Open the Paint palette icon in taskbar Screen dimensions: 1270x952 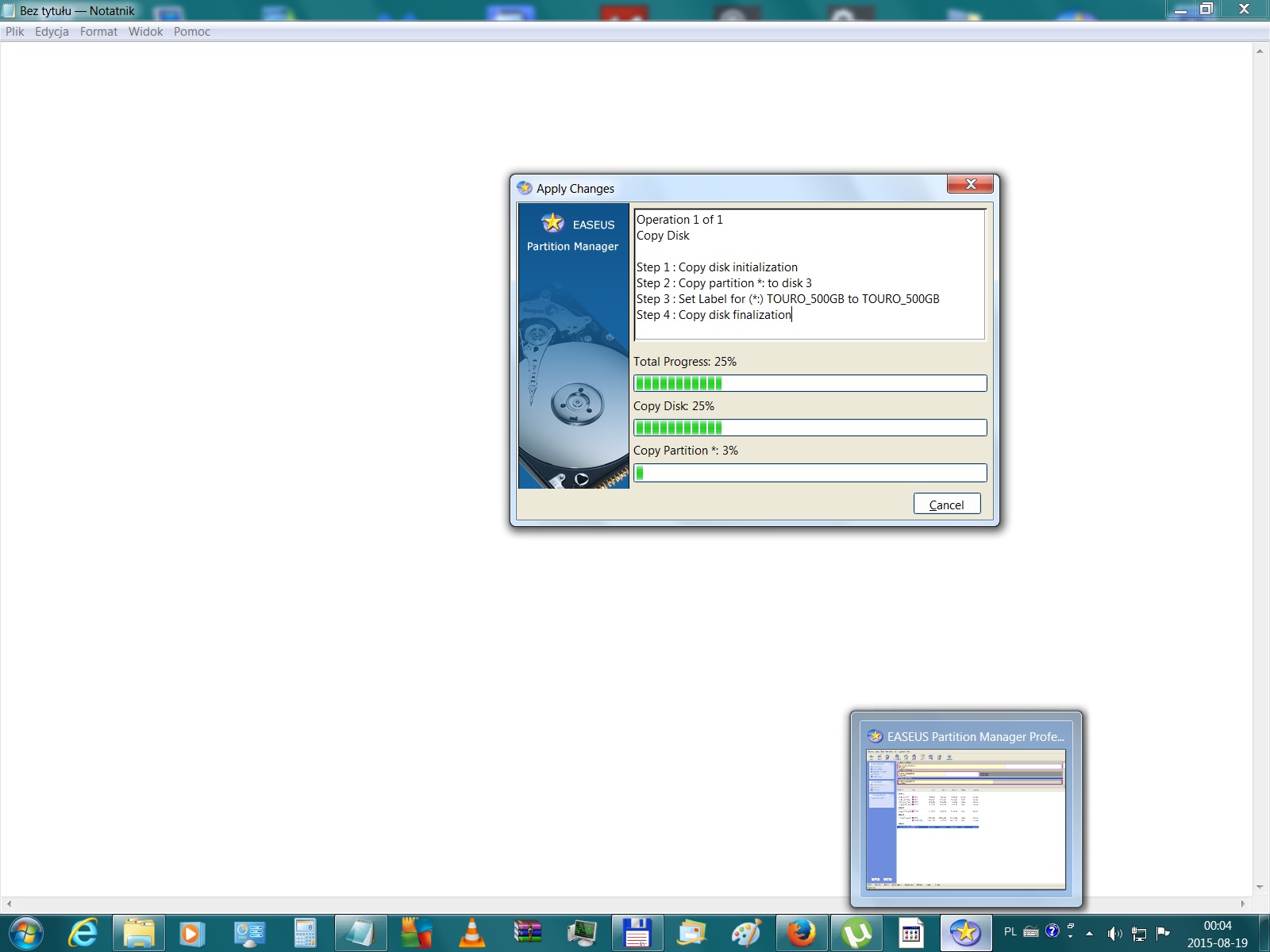pyautogui.click(x=746, y=933)
